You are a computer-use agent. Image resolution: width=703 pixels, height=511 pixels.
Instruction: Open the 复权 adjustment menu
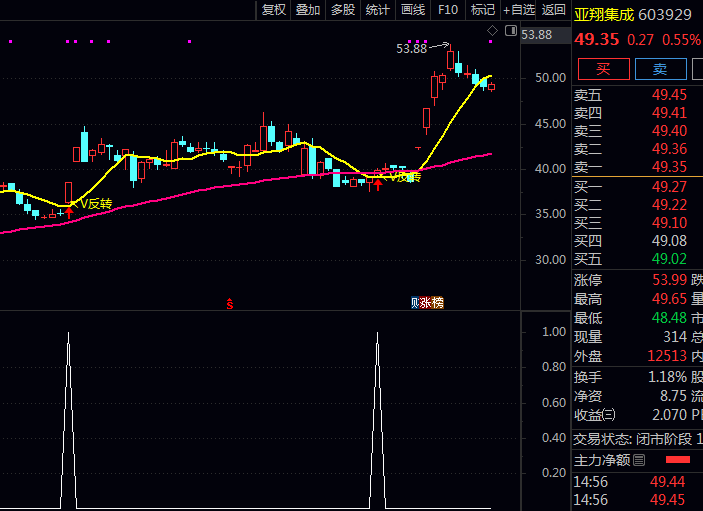tap(273, 10)
